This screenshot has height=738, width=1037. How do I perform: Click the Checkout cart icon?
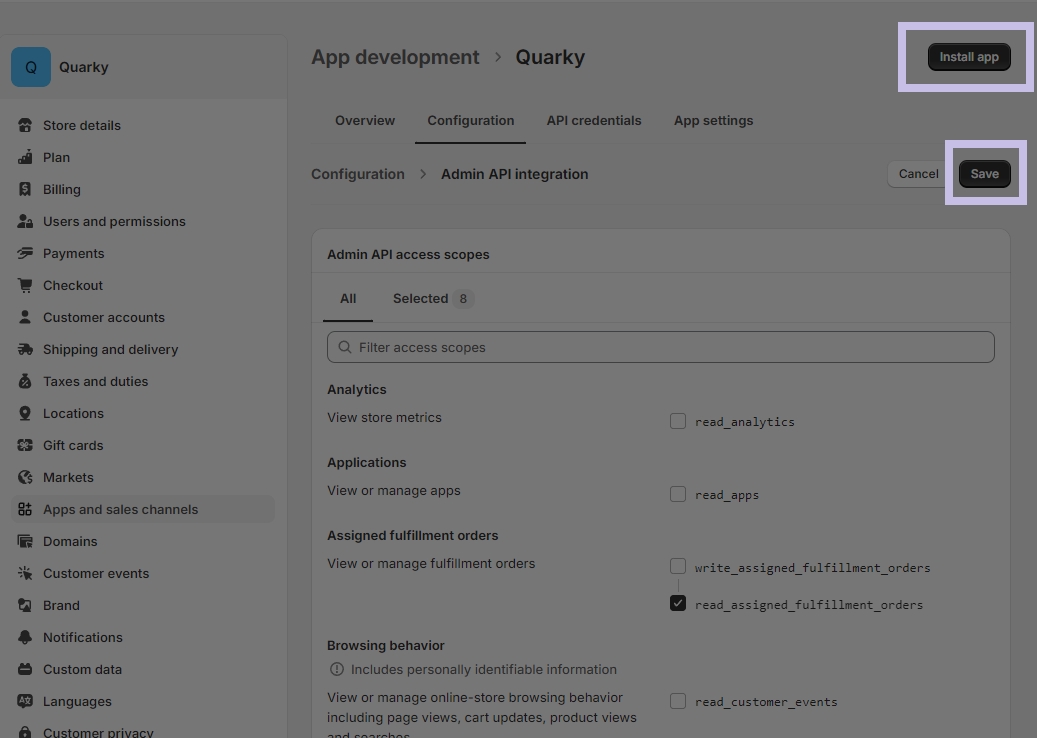25,285
